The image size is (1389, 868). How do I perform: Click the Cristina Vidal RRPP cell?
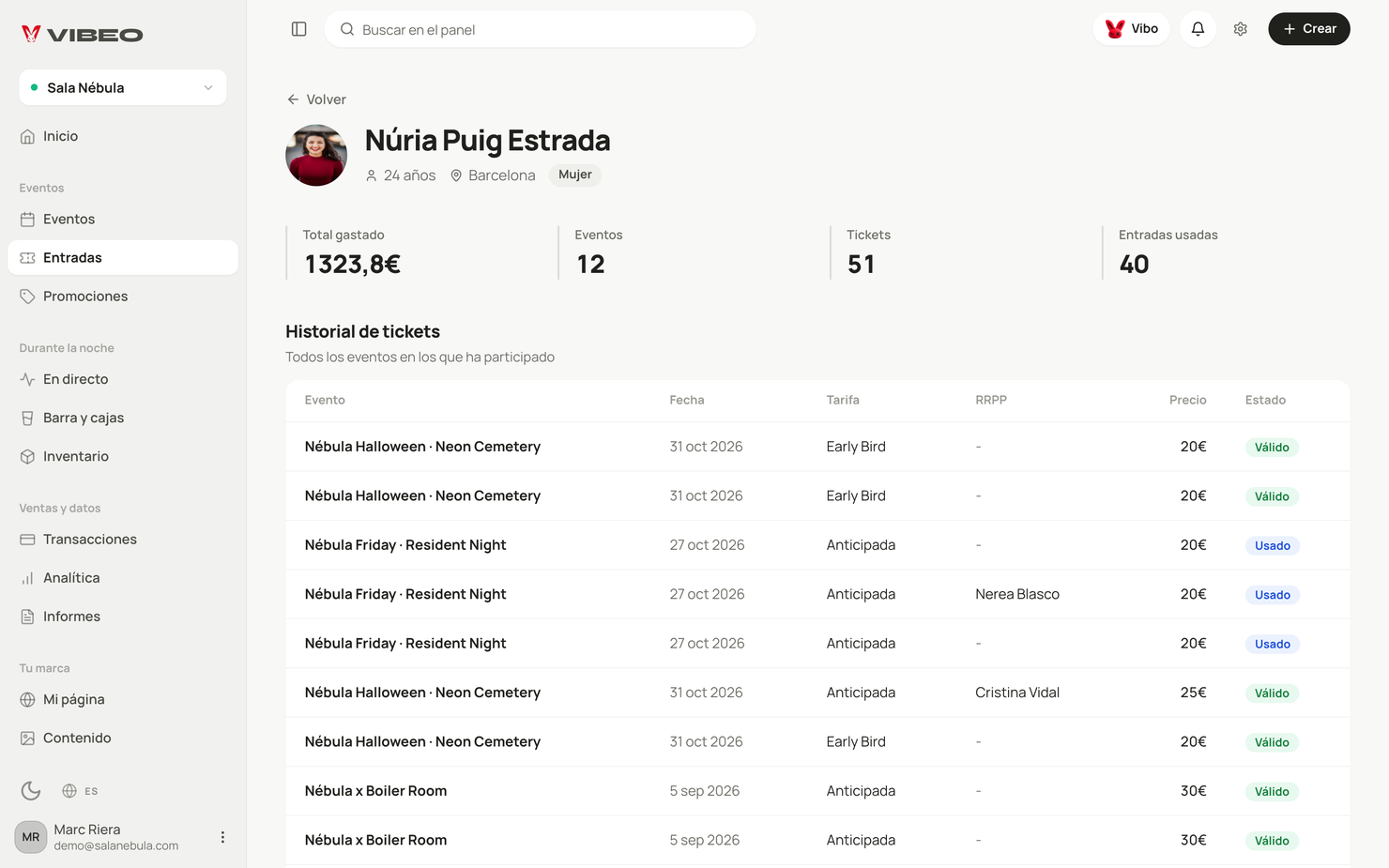point(1017,693)
